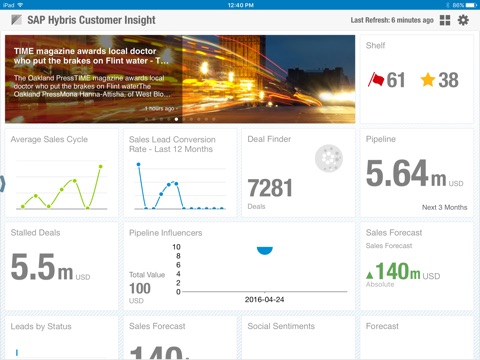Tap the Shelf tile title
This screenshot has width=480, height=360.
[375, 45]
